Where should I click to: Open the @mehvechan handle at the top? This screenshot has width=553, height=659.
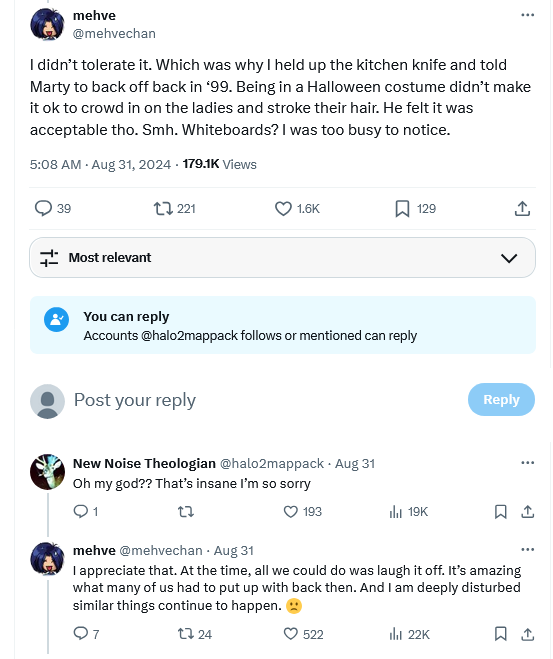(x=114, y=34)
